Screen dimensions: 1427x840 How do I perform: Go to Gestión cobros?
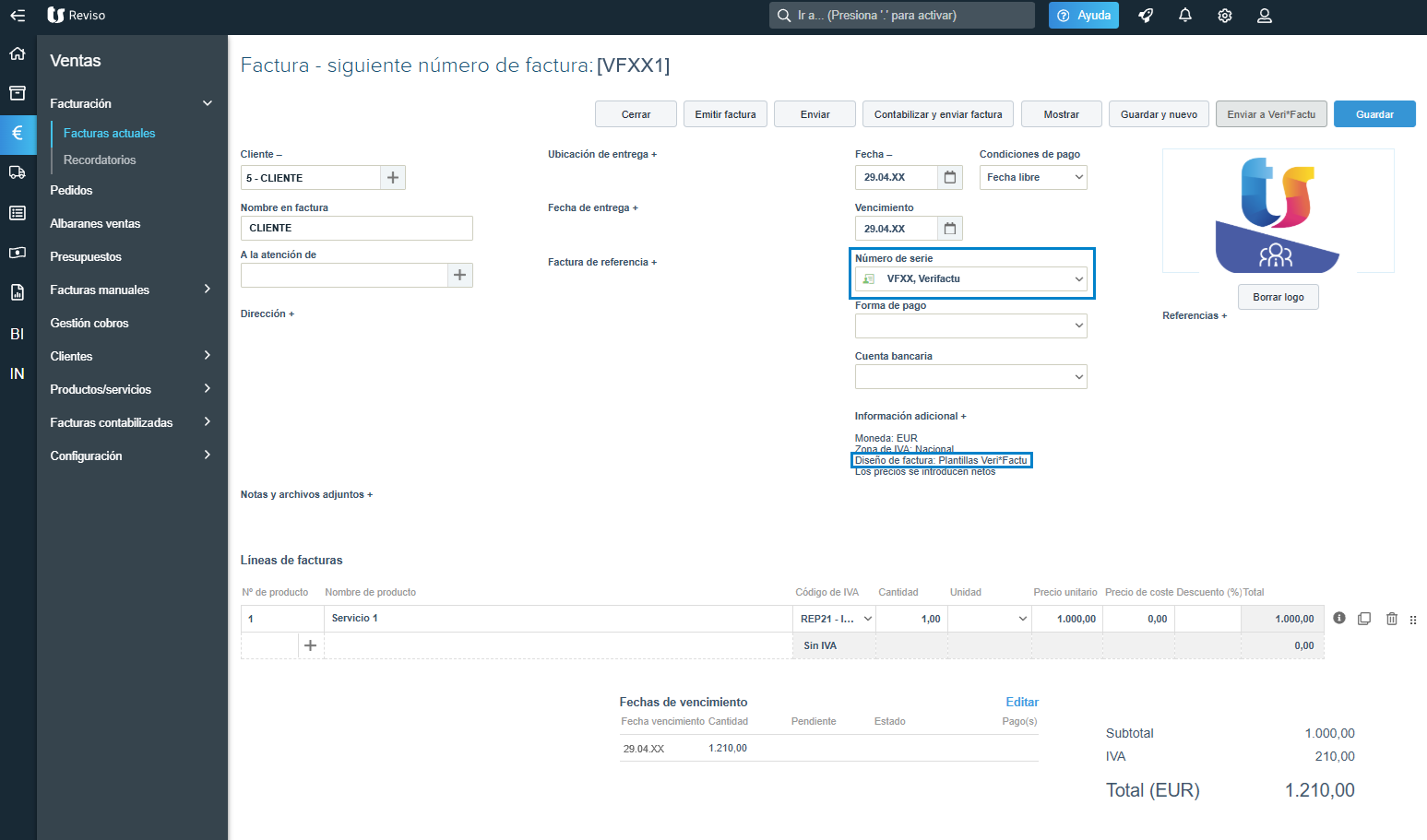[x=89, y=323]
